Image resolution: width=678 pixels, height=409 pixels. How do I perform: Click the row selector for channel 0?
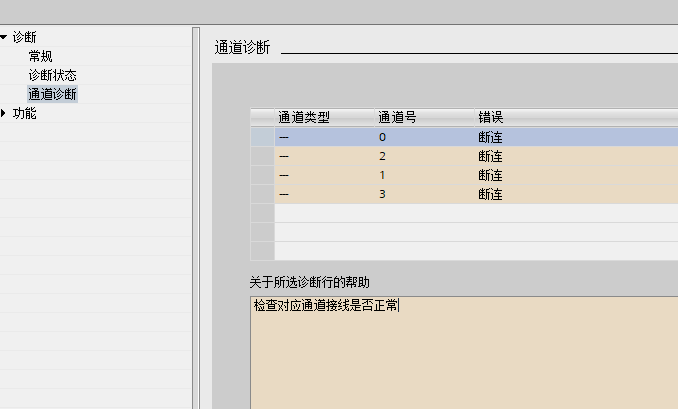coord(262,137)
